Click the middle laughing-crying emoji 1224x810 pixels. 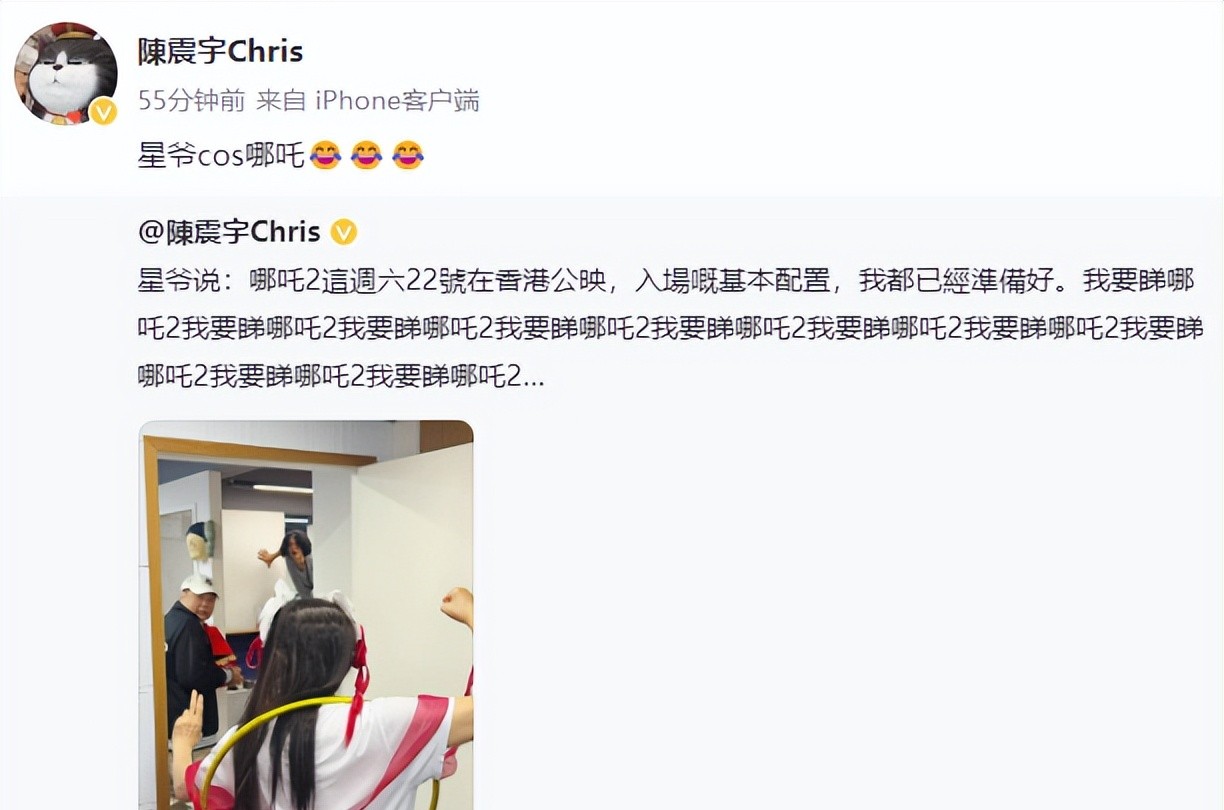coord(366,155)
